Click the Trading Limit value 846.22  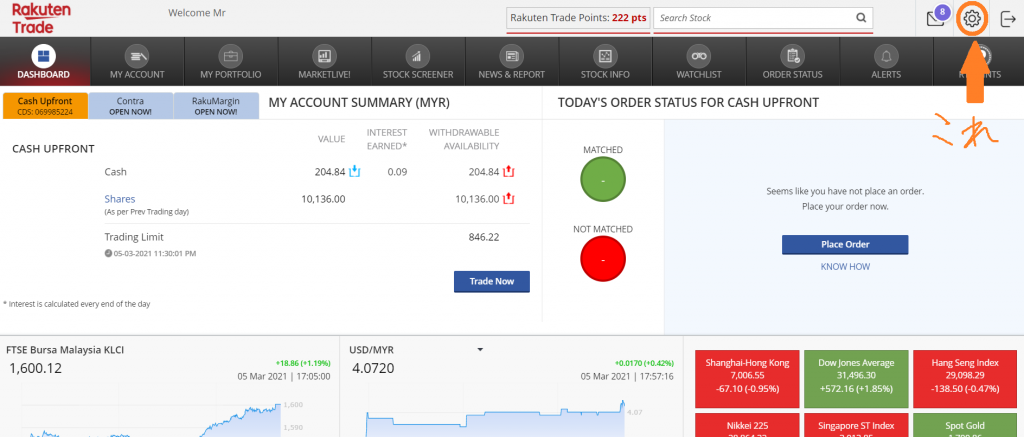pos(484,237)
